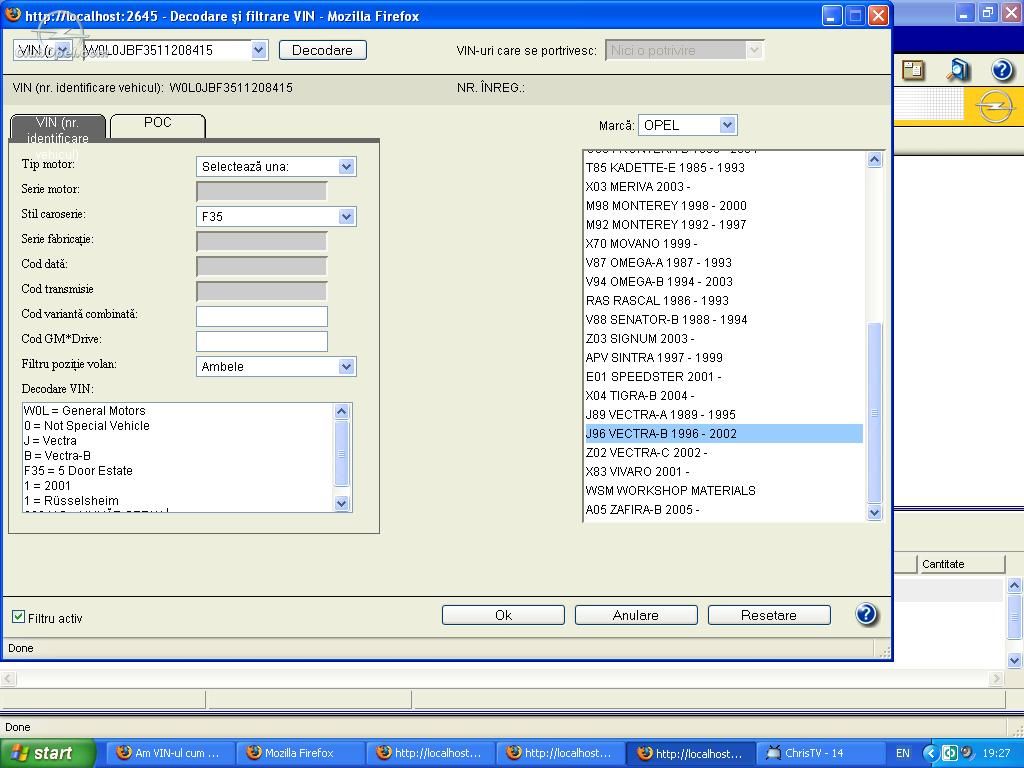Viewport: 1024px width, 768px height.
Task: Click the F35 = 5 Door Estate line
Action: (x=78, y=470)
